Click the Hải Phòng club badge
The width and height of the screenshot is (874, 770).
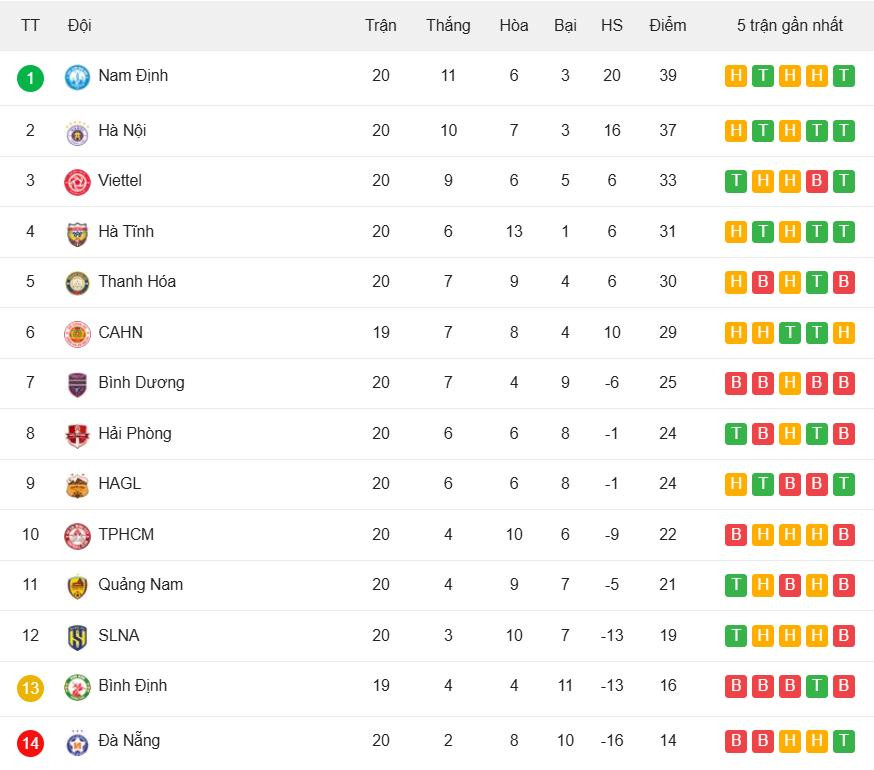coord(77,434)
